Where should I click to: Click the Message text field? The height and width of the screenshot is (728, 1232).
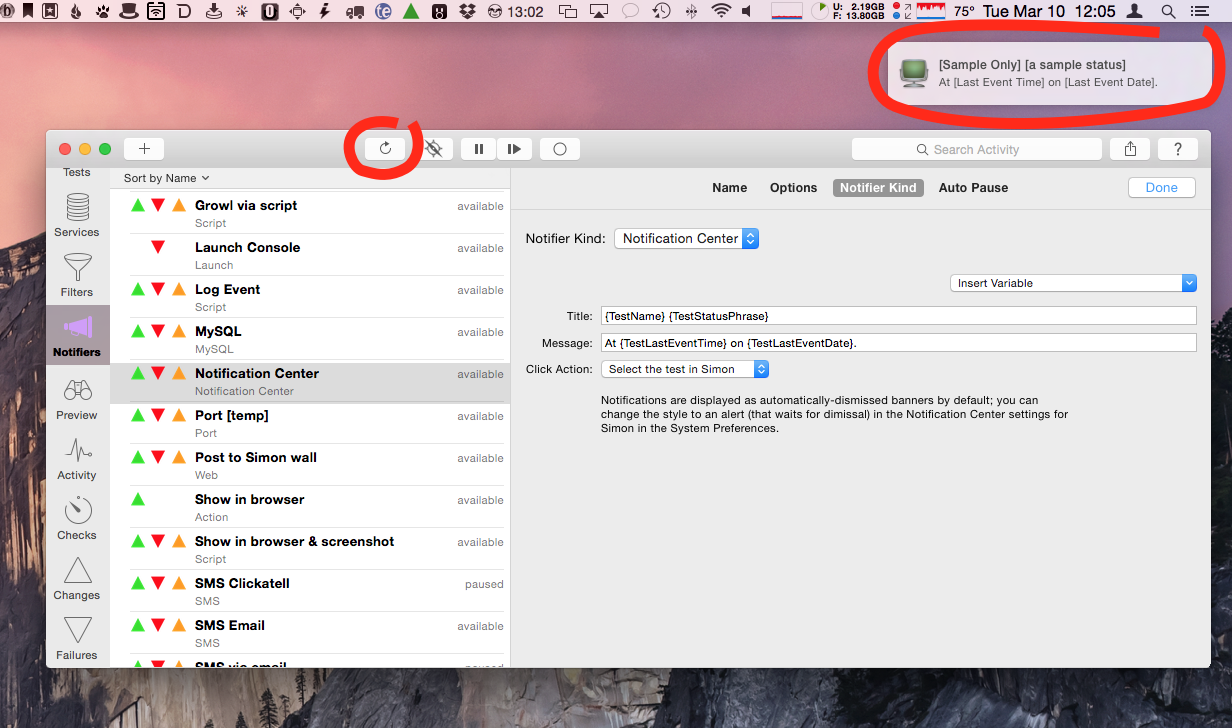pos(899,342)
